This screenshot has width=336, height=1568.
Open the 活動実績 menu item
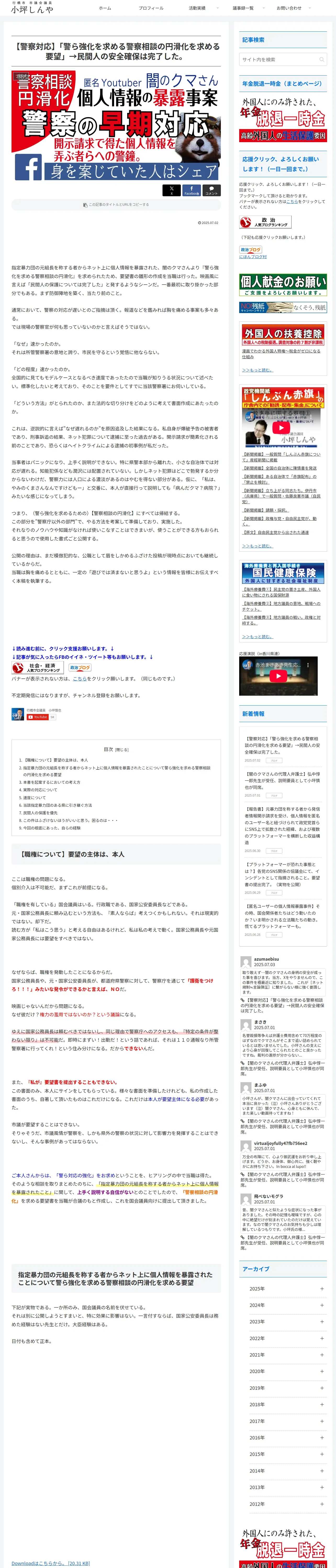click(x=197, y=8)
